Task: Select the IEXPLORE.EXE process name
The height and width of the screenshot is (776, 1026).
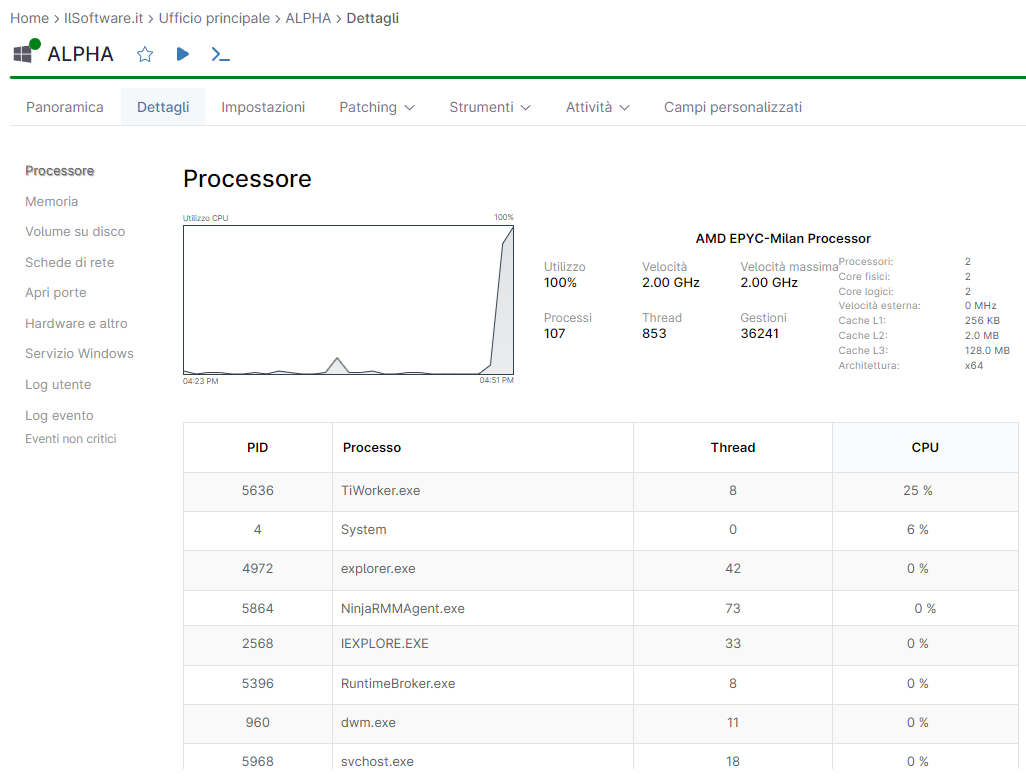Action: tap(384, 644)
